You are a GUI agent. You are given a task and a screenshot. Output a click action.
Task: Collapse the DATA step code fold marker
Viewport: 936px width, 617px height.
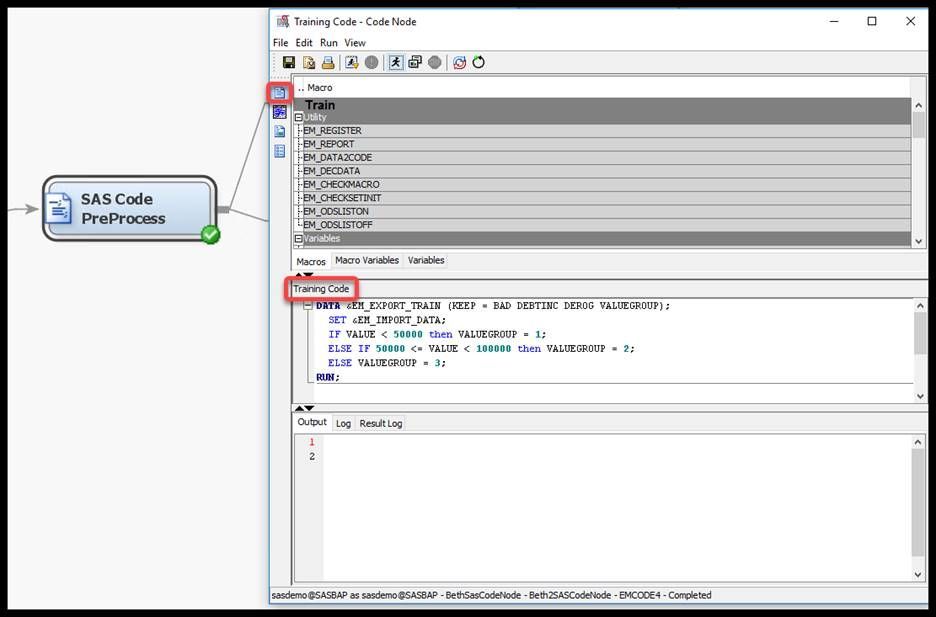coord(308,306)
